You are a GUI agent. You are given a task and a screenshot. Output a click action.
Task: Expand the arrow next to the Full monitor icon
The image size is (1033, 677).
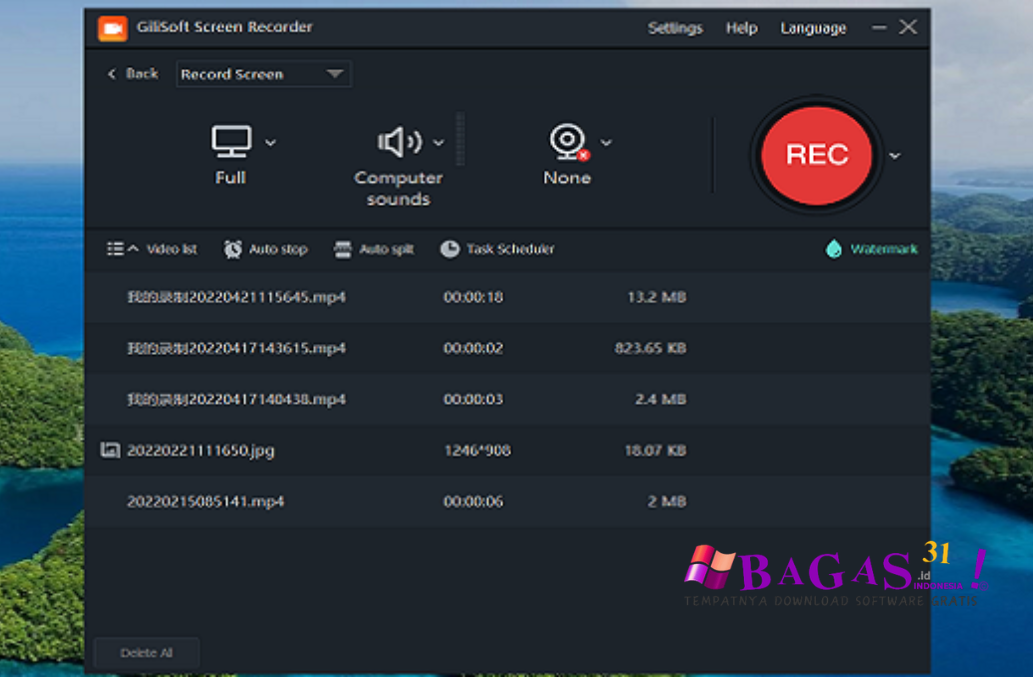(271, 142)
